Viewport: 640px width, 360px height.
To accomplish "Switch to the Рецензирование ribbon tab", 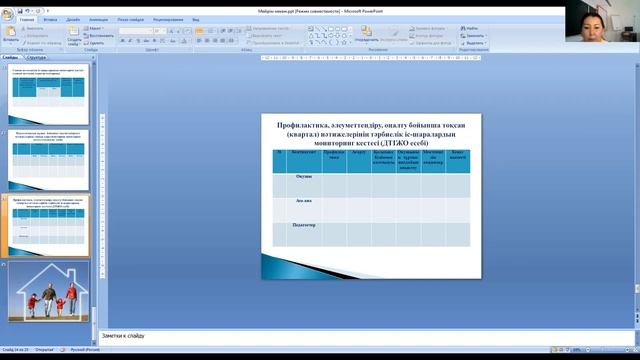I will click(x=168, y=20).
